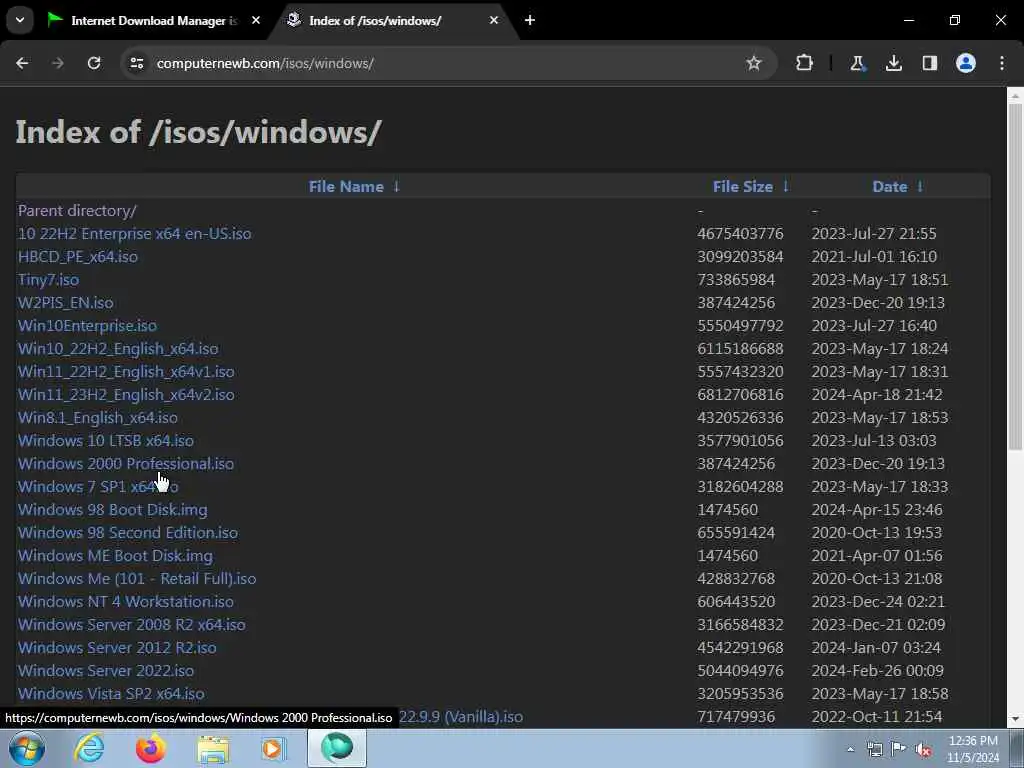Image resolution: width=1024 pixels, height=768 pixels.
Task: Open the taskbar clock 12:36 PM
Action: pyautogui.click(x=973, y=749)
